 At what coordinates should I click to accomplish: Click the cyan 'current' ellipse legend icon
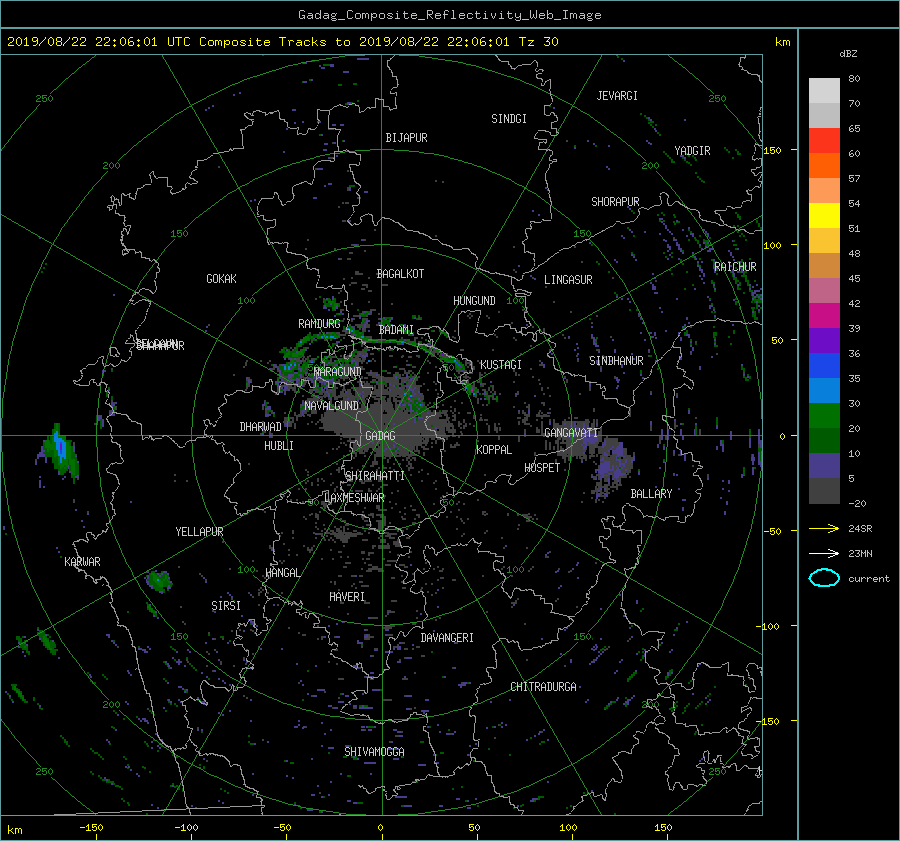pos(824,578)
